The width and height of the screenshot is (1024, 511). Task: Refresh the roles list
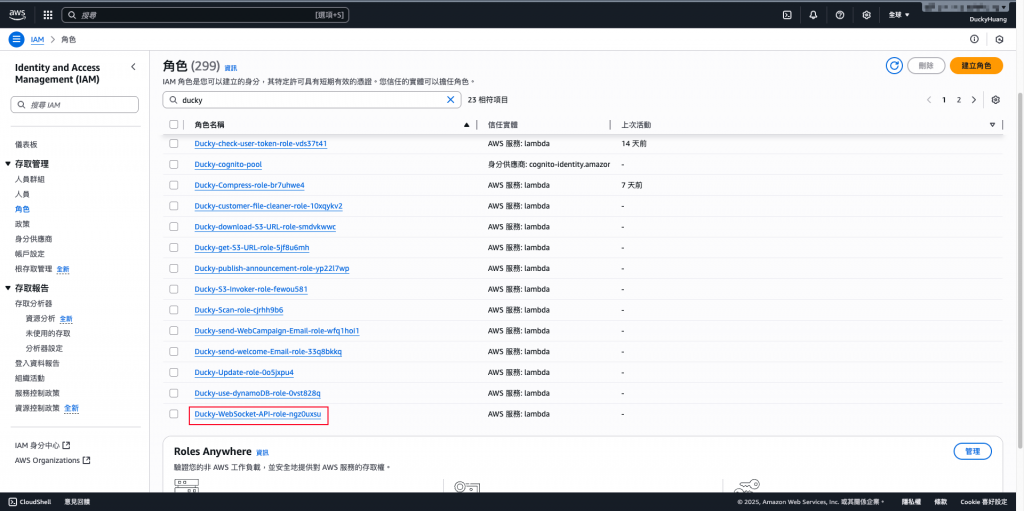pyautogui.click(x=893, y=65)
